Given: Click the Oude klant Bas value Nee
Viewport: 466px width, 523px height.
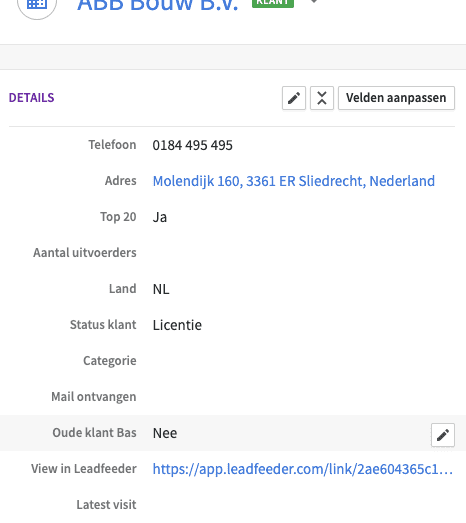Looking at the screenshot, I should pos(165,433).
